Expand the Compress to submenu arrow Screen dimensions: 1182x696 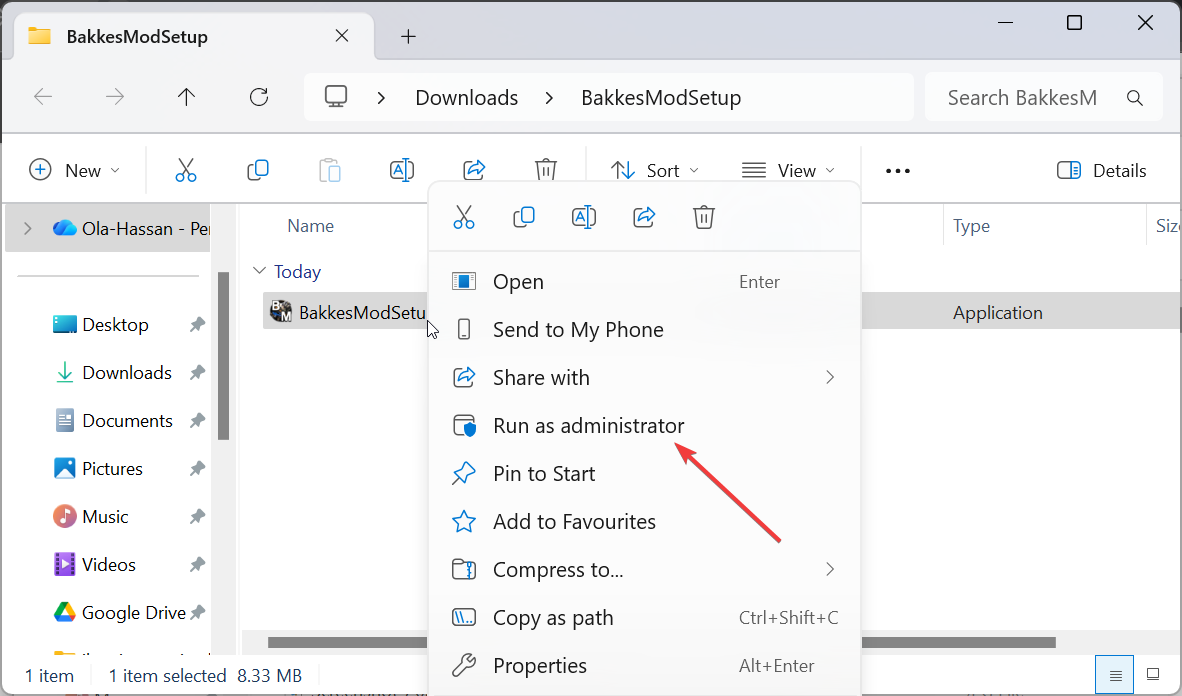830,569
